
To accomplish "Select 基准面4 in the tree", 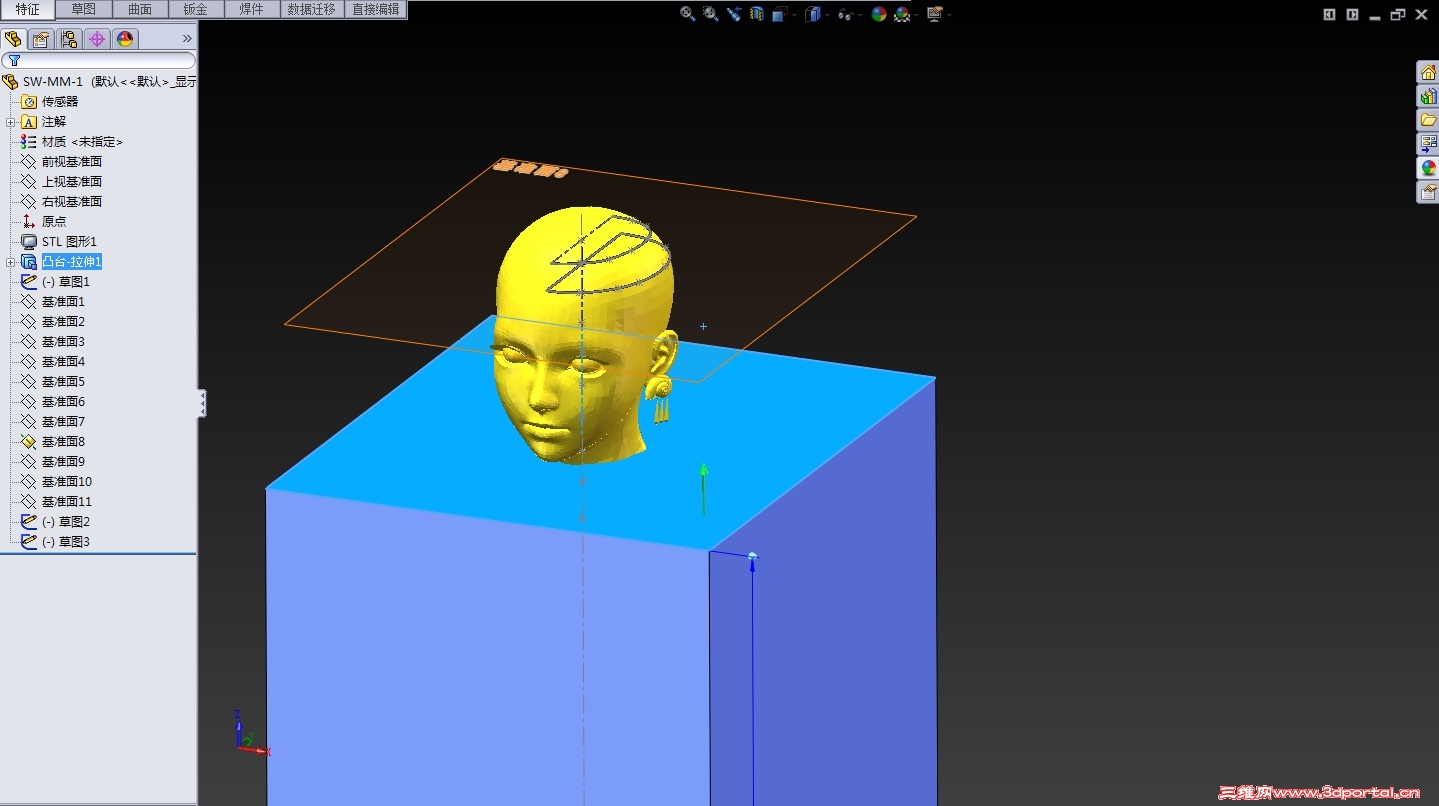I will pyautogui.click(x=53, y=362).
